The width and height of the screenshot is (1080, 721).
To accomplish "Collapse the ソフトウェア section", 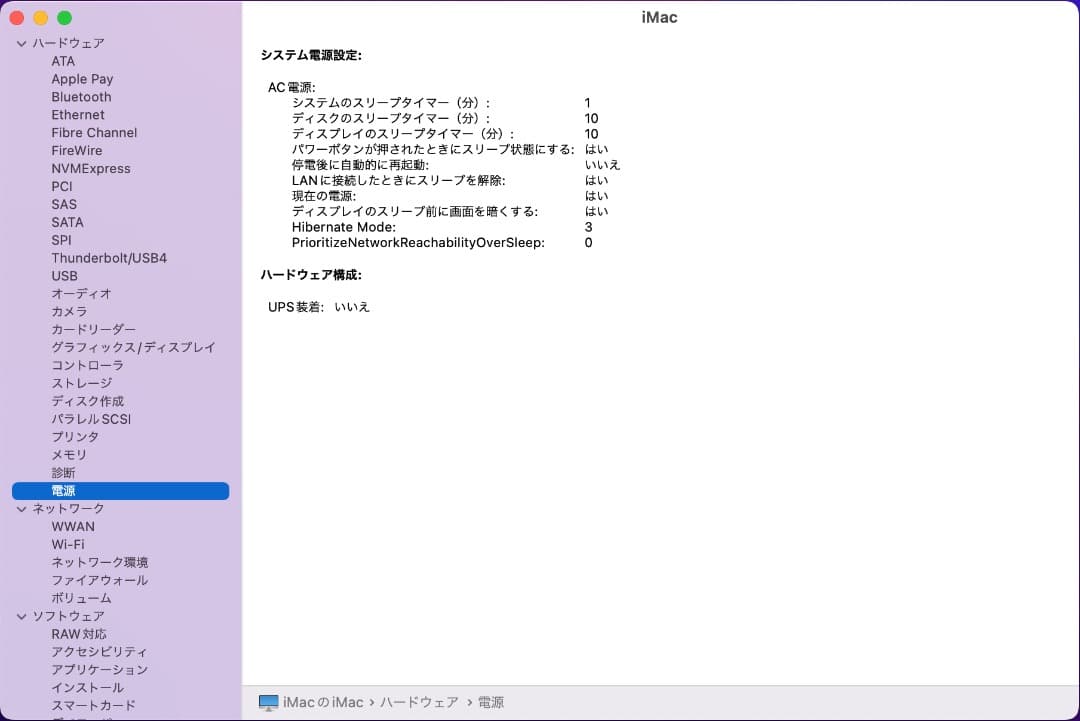I will coord(21,616).
